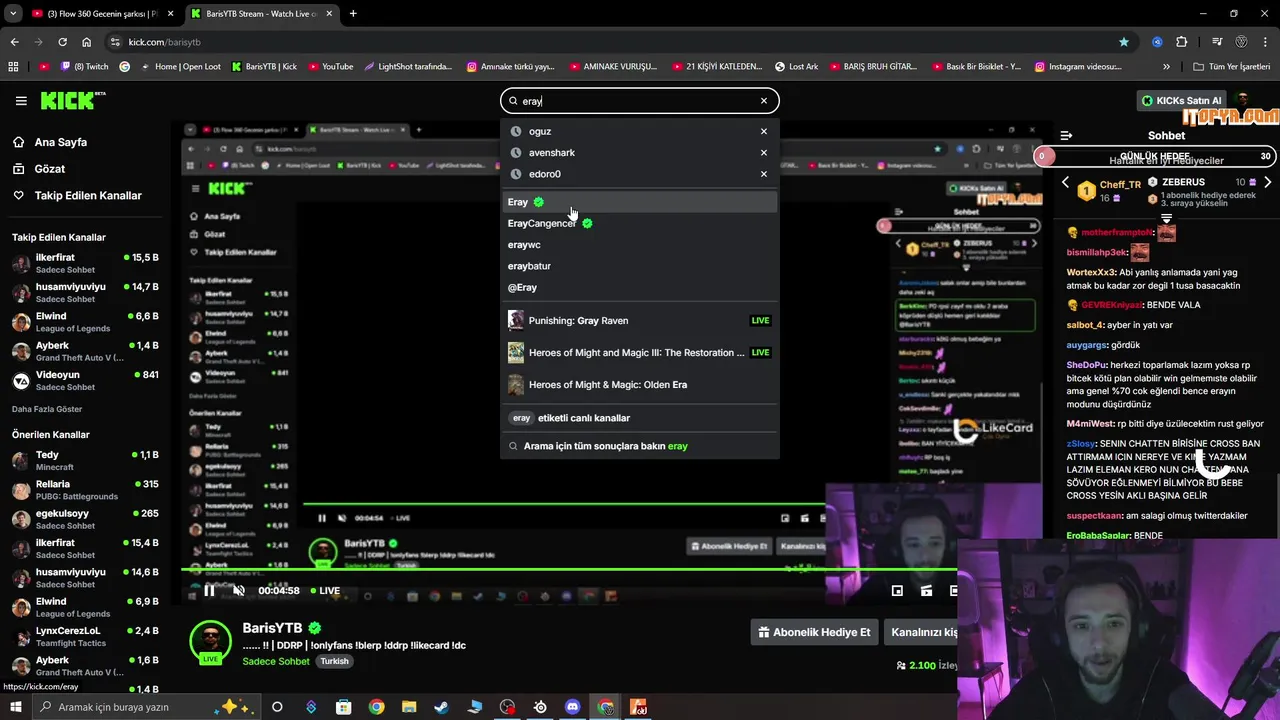
Task: Open Discord from the taskbar
Action: click(x=573, y=707)
